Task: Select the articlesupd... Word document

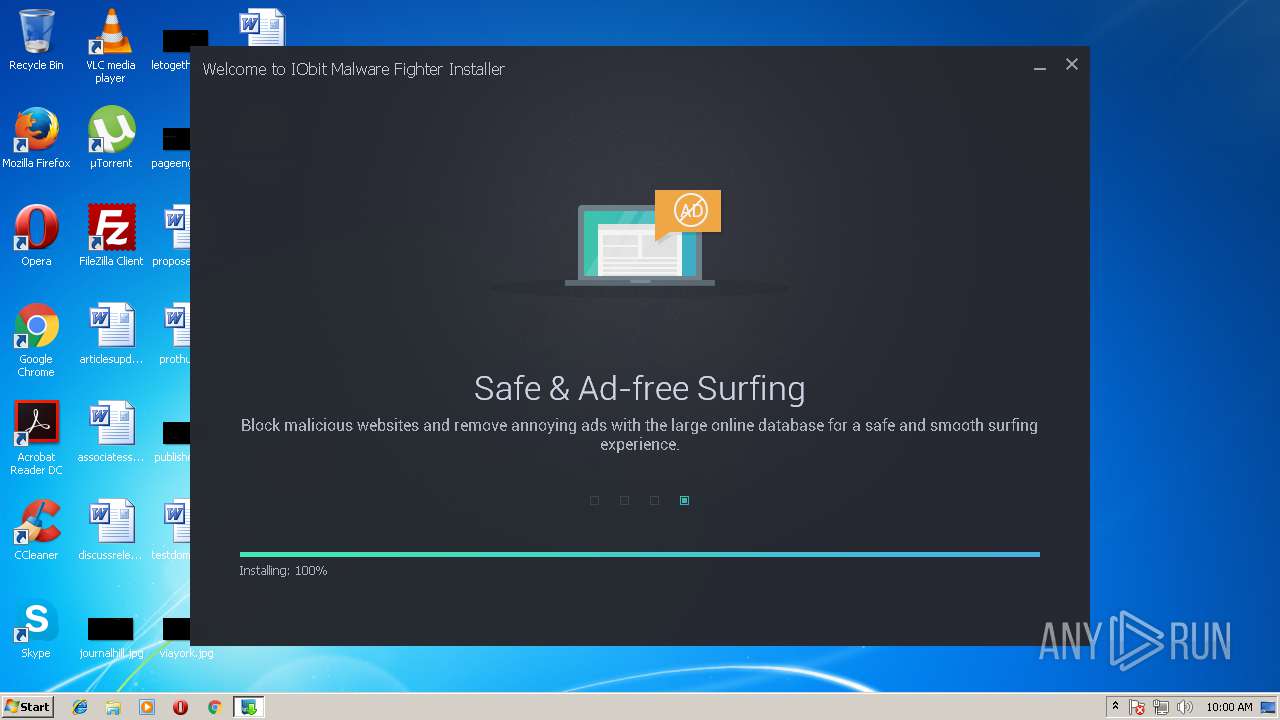Action: tap(110, 333)
